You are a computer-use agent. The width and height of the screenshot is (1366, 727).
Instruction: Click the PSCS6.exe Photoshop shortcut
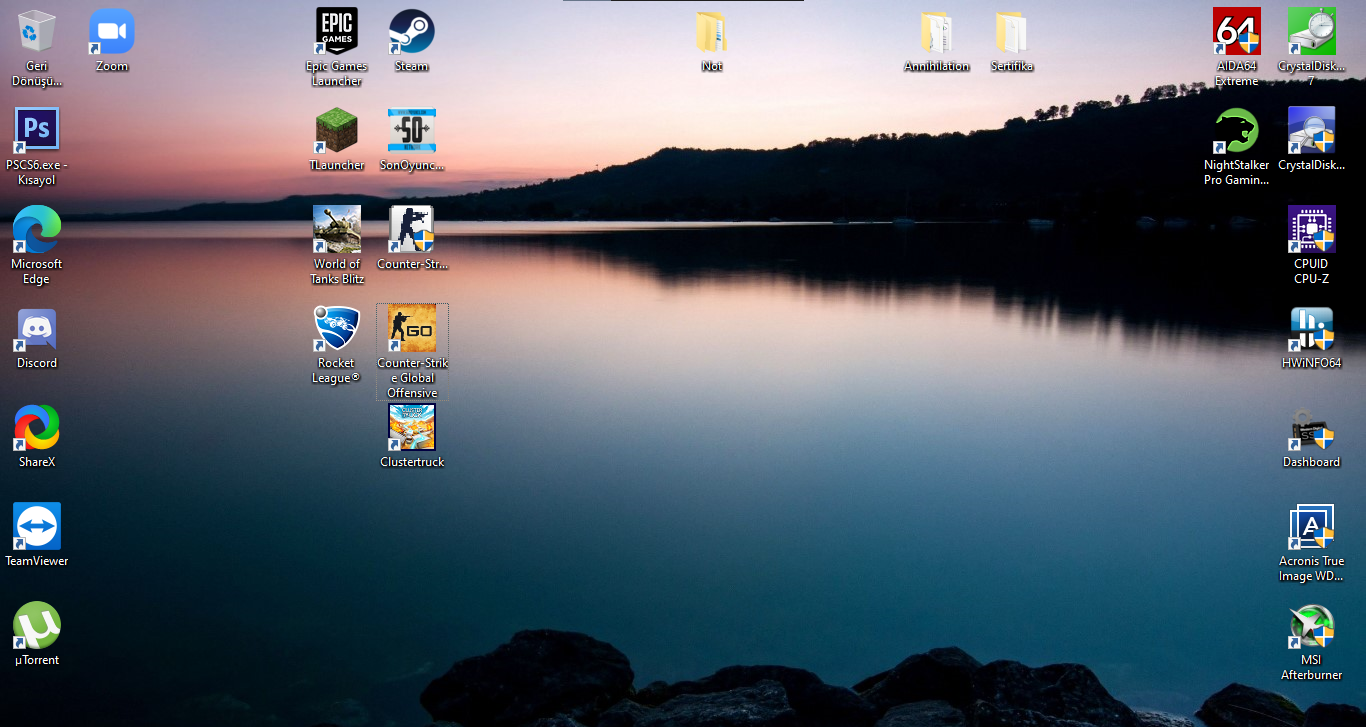(x=37, y=131)
